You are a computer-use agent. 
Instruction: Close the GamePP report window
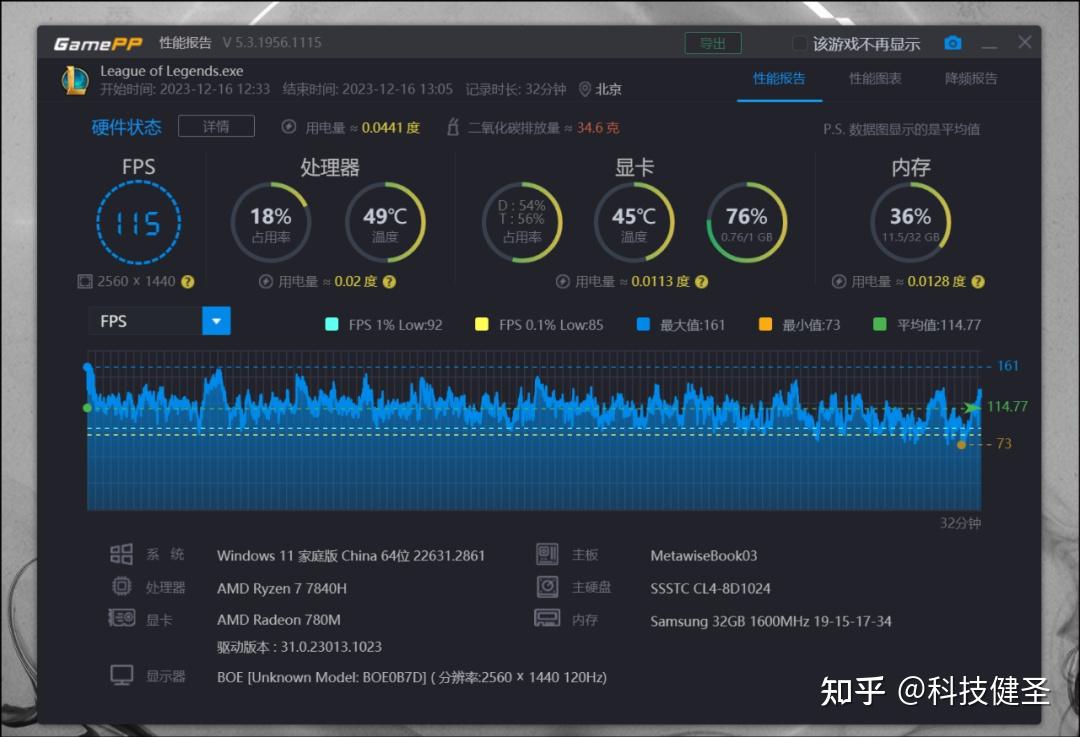(1025, 42)
